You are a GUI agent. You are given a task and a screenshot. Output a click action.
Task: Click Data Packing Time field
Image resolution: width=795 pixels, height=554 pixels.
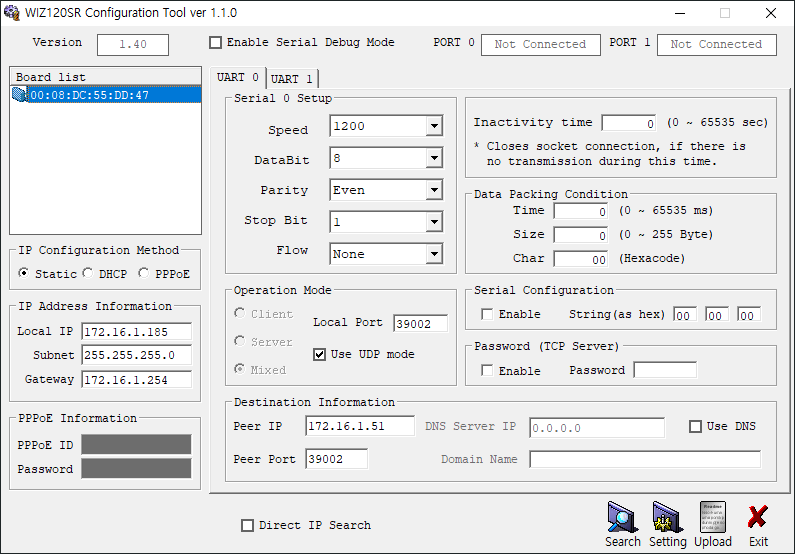click(x=581, y=211)
